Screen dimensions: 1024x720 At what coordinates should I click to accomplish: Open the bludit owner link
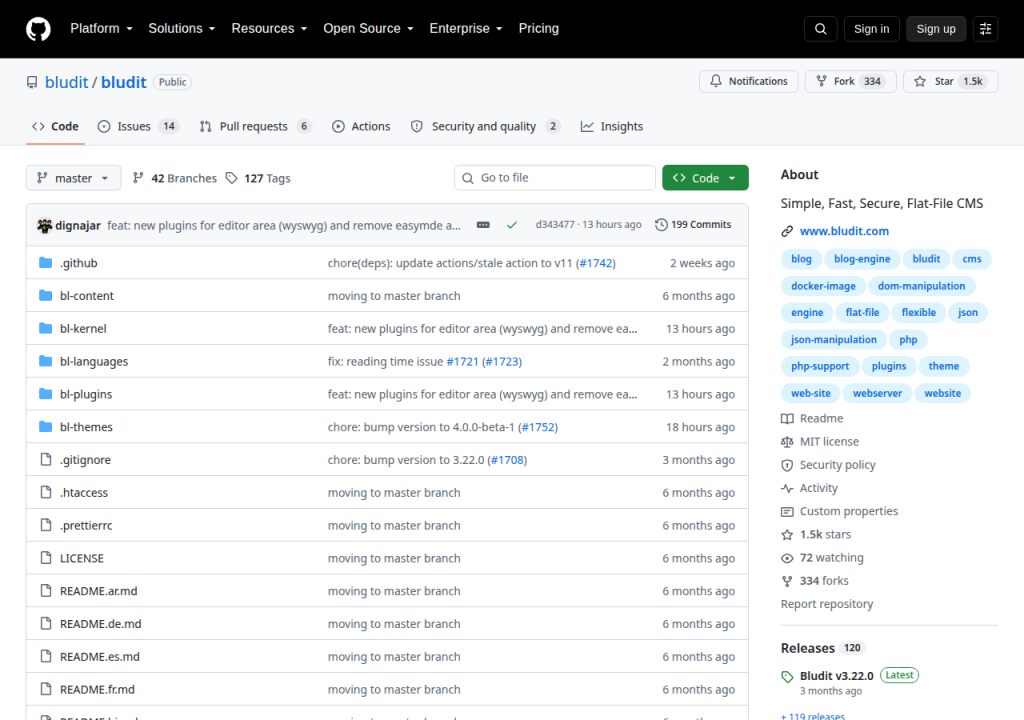(x=66, y=82)
